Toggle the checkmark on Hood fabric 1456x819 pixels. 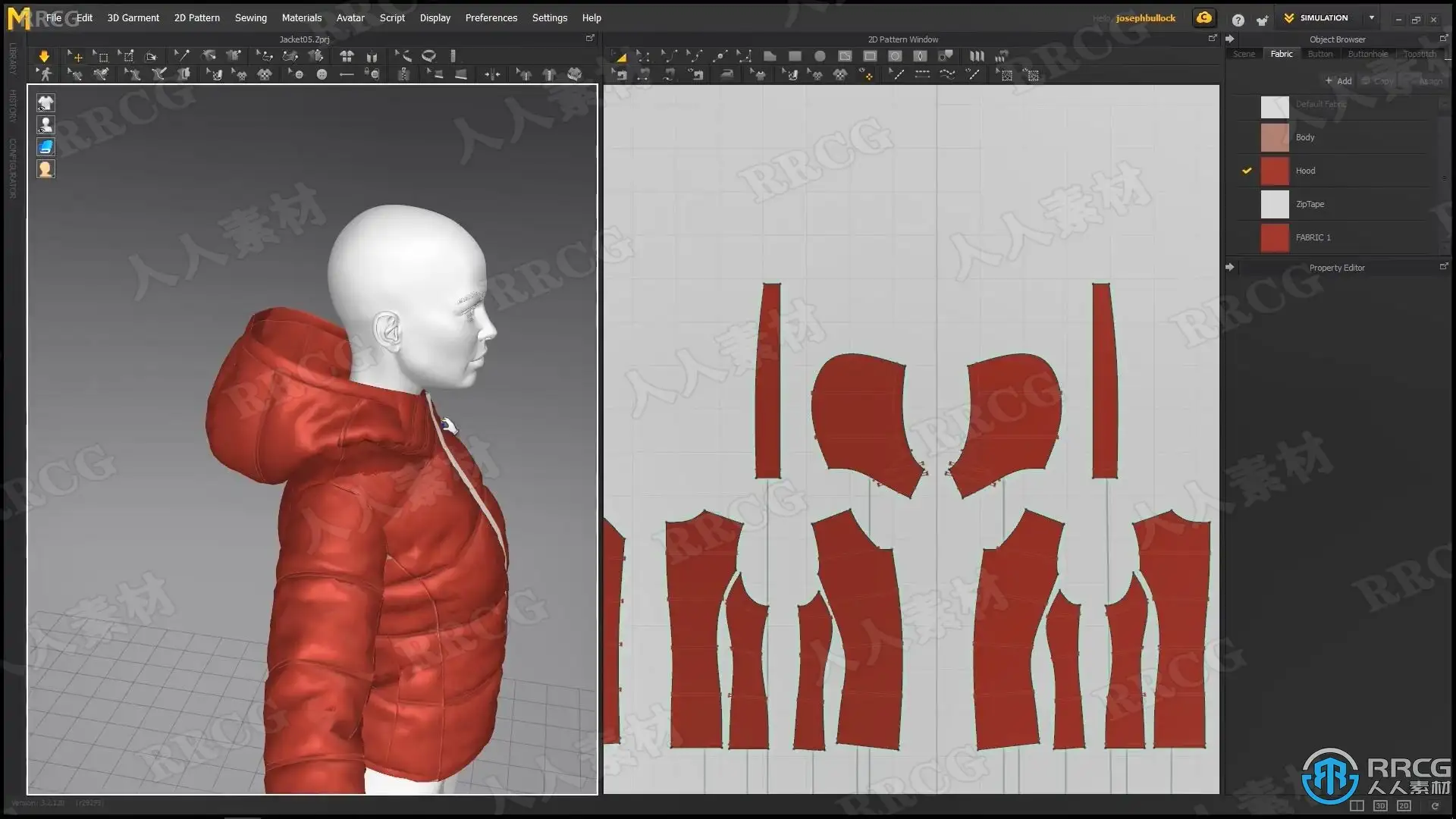coord(1247,171)
